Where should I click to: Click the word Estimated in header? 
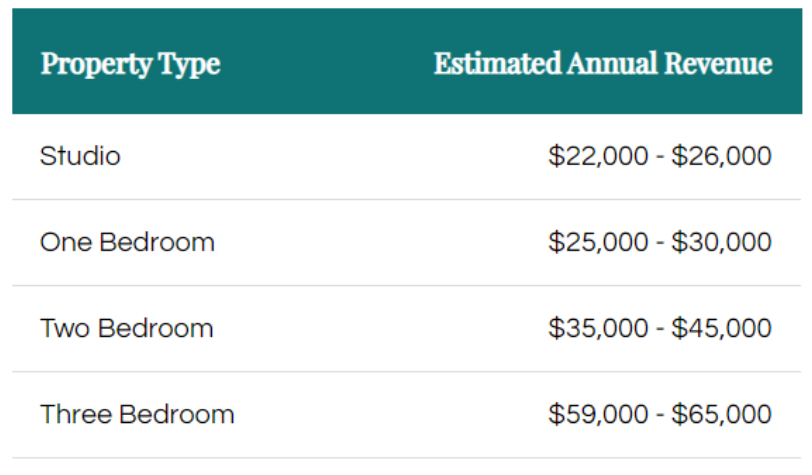point(498,63)
